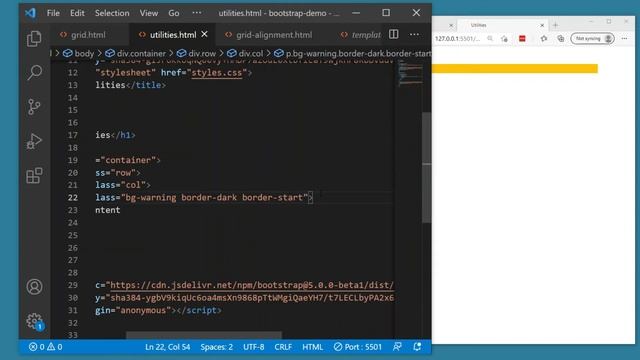Change indentation via Spaces: 2

point(217,347)
